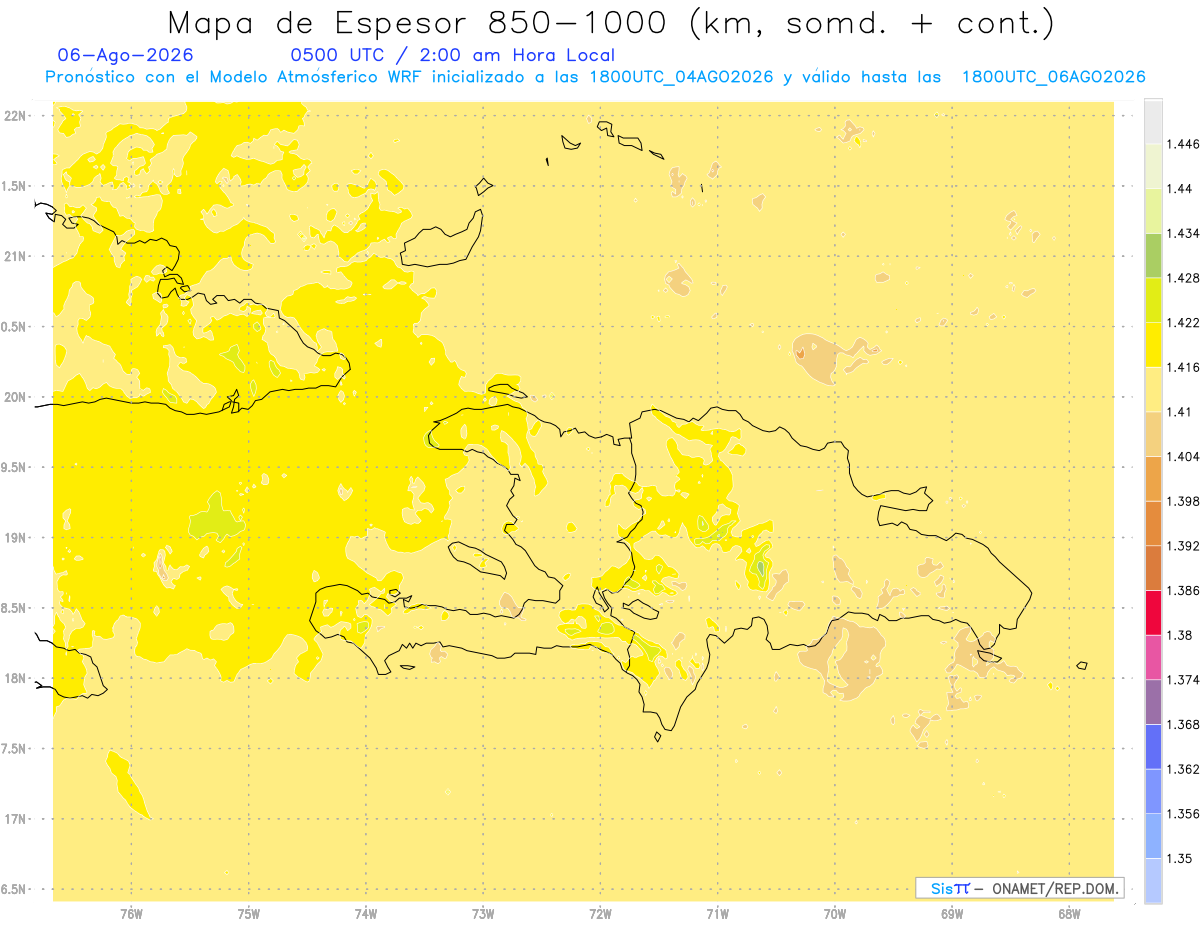Image resolution: width=1200 pixels, height=927 pixels.
Task: Click the legend value '1.368'
Action: point(1184,724)
